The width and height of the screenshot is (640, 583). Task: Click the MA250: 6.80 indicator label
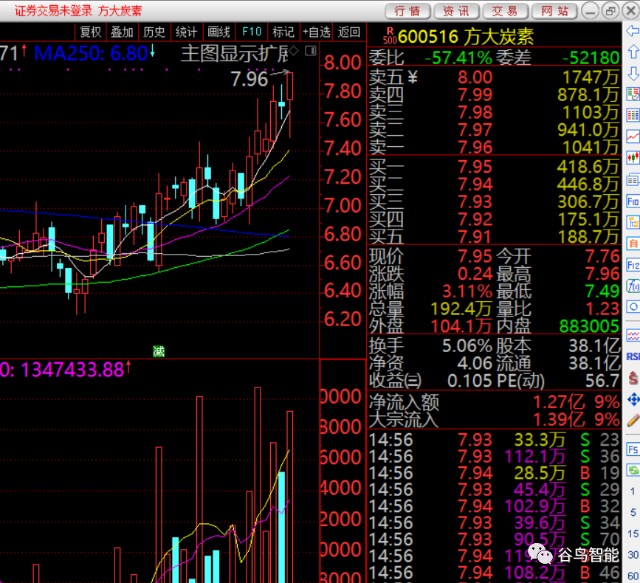(91, 54)
